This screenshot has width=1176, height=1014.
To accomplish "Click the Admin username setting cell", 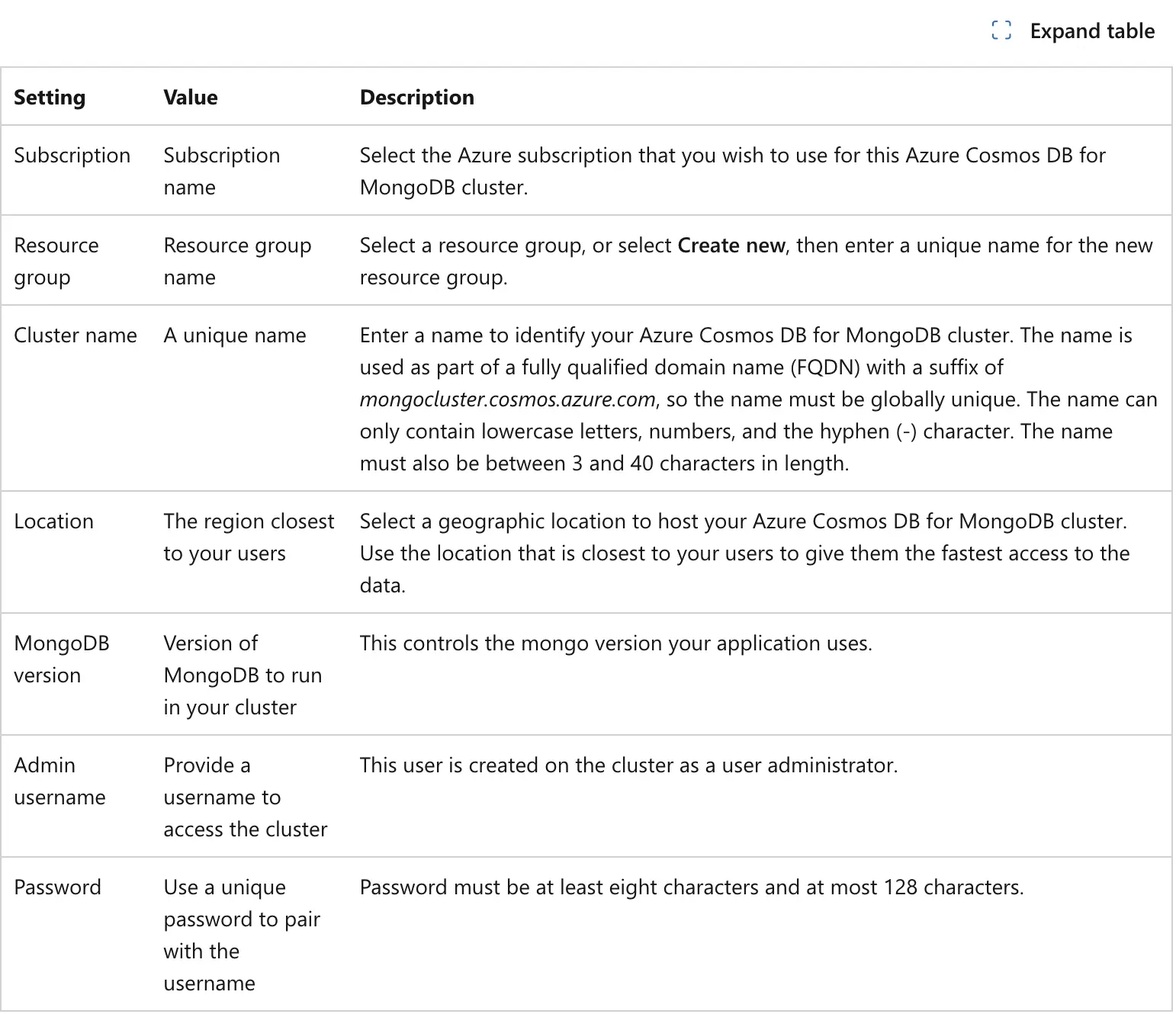I will (x=60, y=781).
